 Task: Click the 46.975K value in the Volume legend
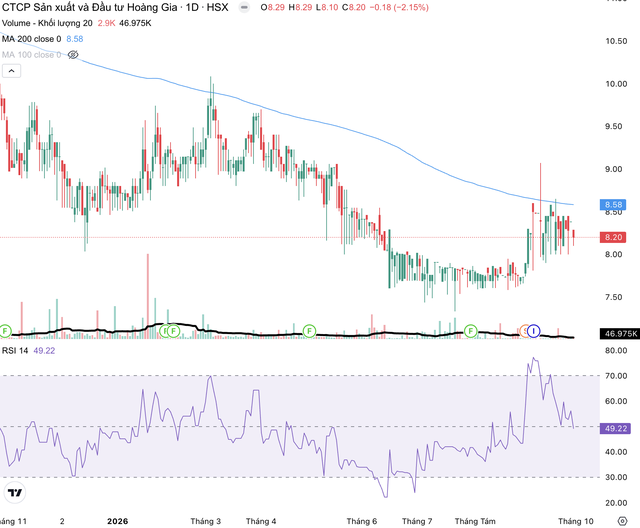pyautogui.click(x=135, y=23)
